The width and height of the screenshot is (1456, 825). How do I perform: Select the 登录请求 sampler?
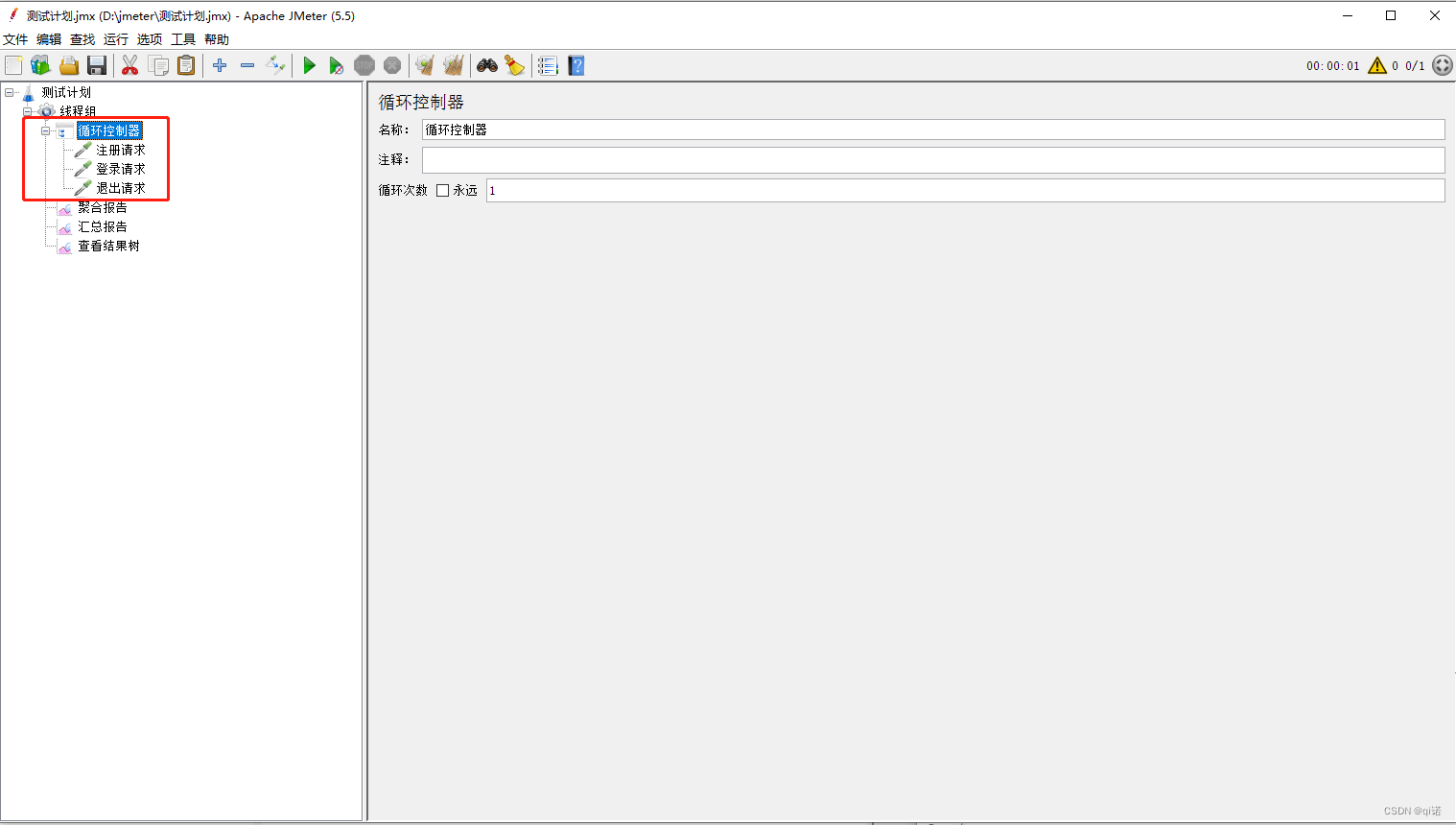tap(121, 169)
